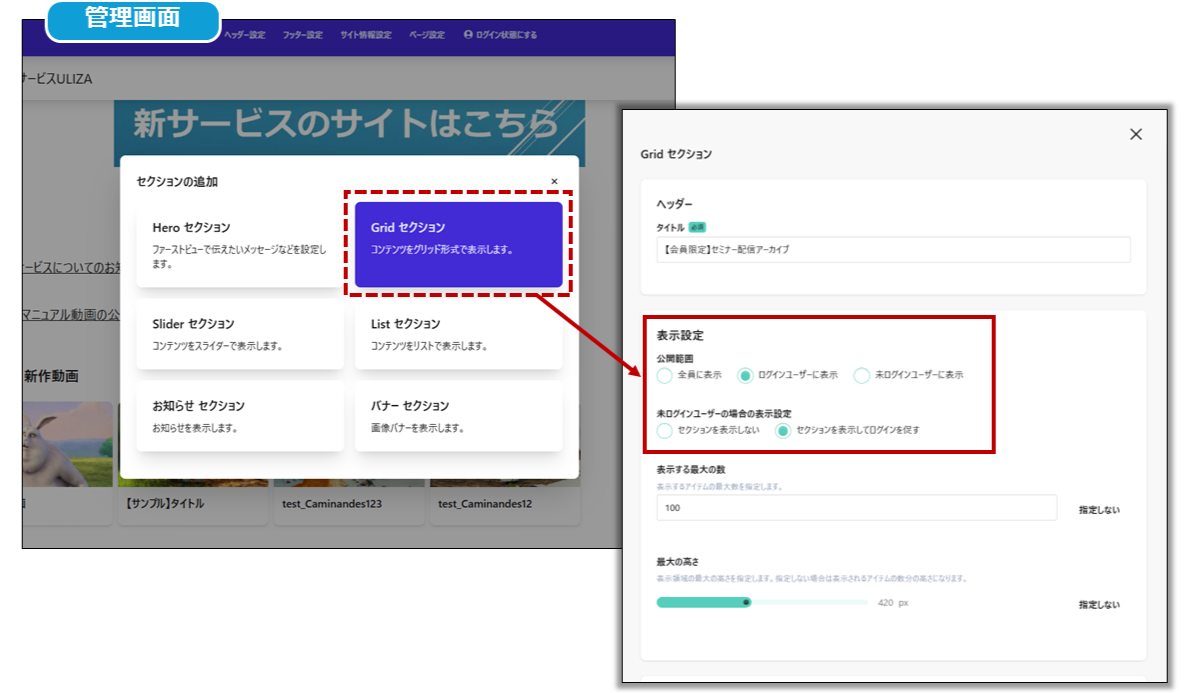The width and height of the screenshot is (1194, 693).
Task: Click the 最大の高さ slider handle
Action: (746, 602)
